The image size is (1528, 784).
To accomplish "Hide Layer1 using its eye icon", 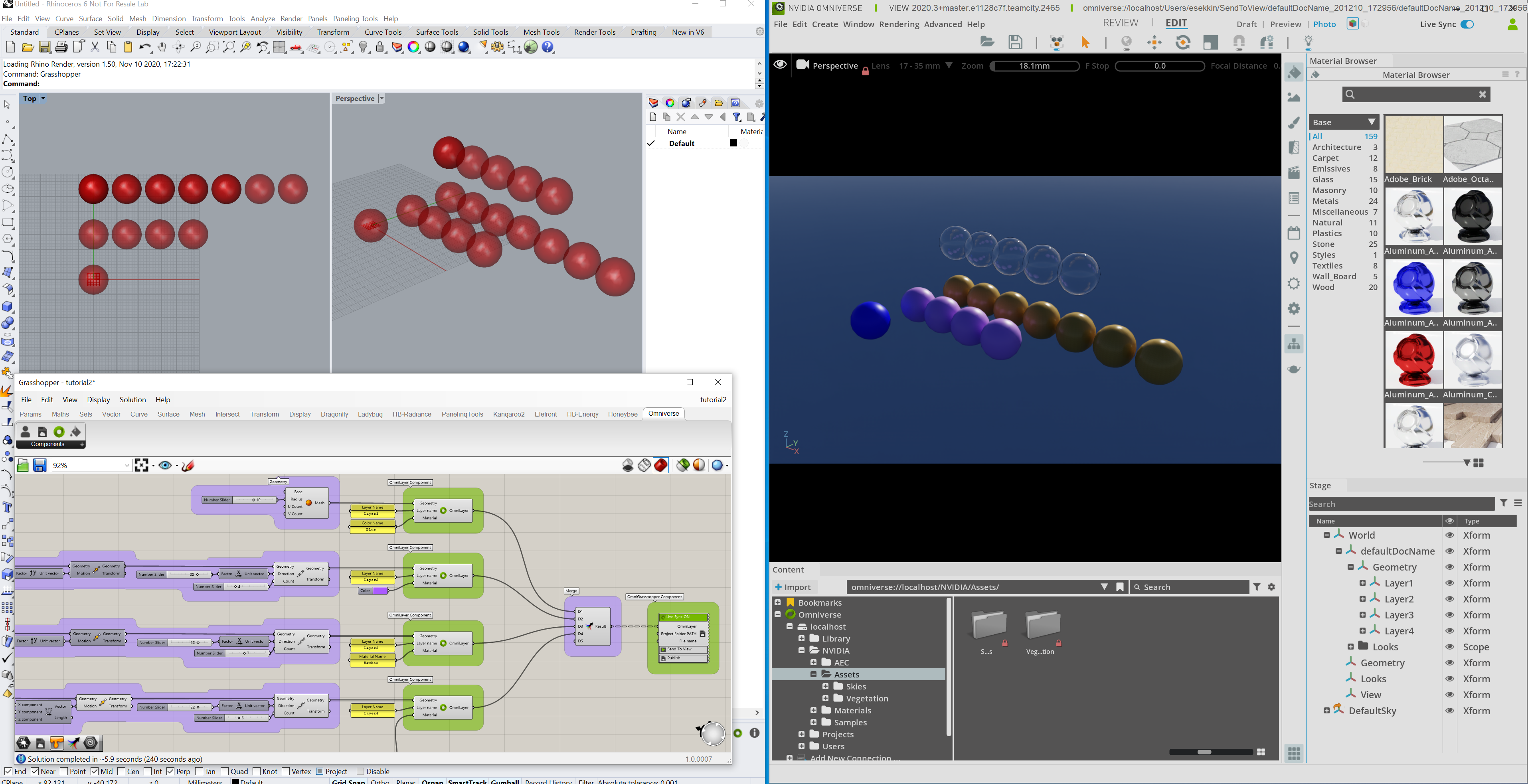I will pos(1450,584).
